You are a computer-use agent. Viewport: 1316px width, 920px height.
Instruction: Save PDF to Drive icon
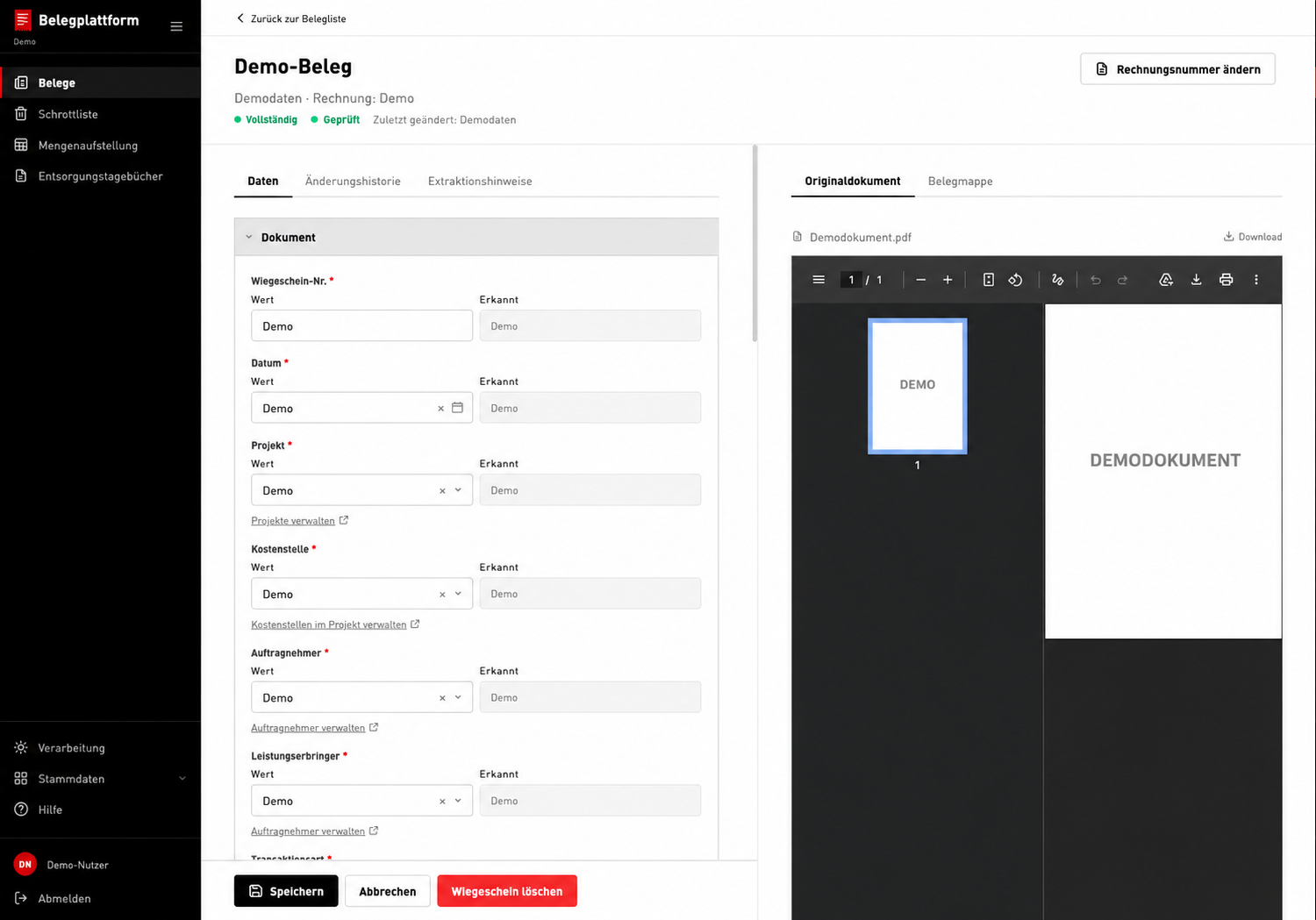click(1166, 280)
